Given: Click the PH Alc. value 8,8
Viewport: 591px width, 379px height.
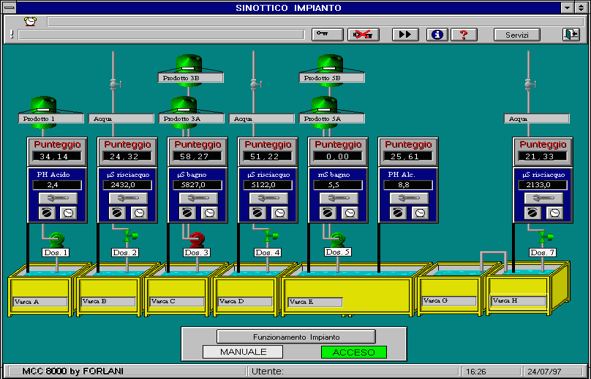Looking at the screenshot, I should (x=407, y=185).
